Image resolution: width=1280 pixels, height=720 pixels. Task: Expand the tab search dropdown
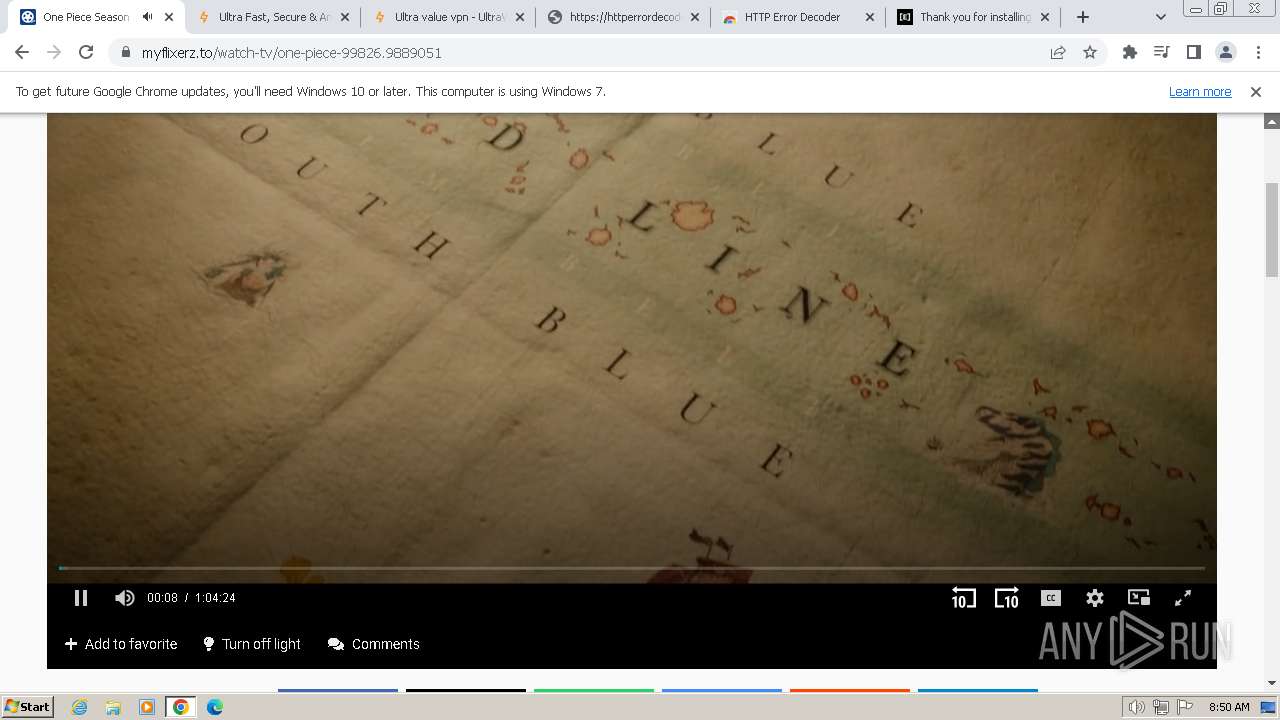click(x=1161, y=17)
